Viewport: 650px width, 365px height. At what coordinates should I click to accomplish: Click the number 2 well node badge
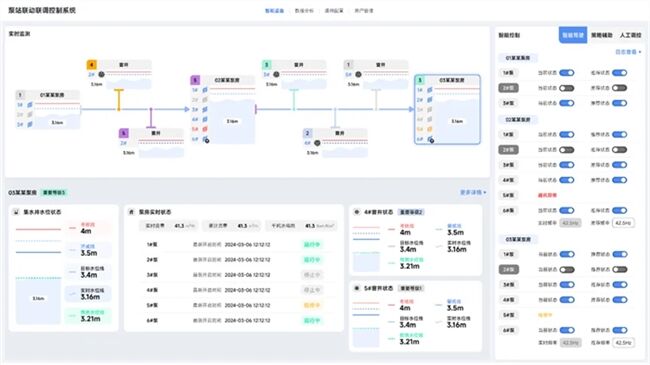pos(308,133)
